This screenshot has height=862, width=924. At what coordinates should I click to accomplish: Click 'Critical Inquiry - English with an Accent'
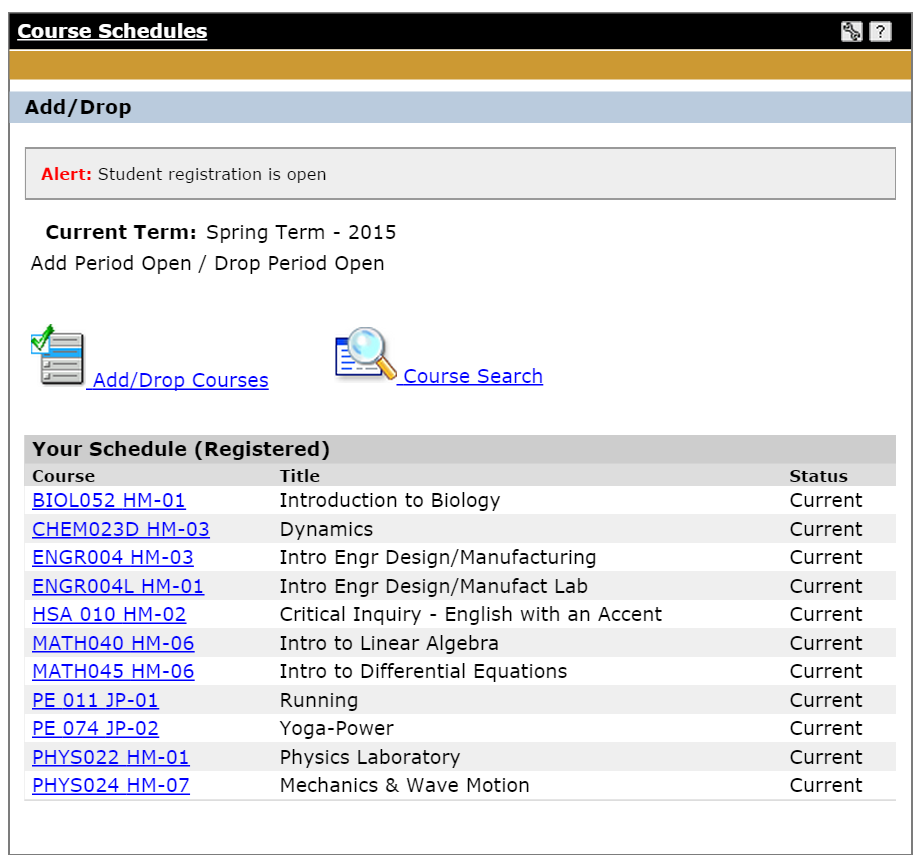click(471, 615)
